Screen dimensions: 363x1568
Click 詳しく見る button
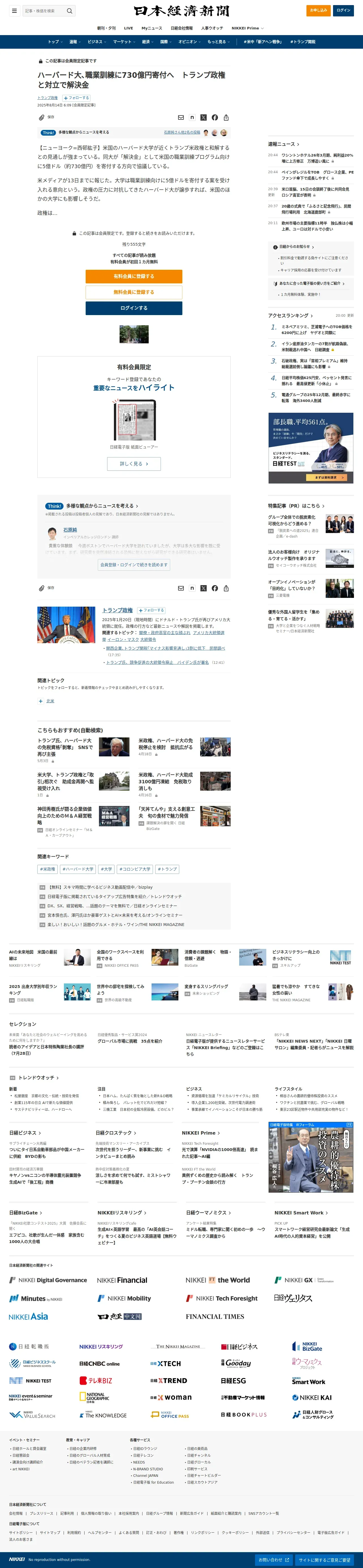coord(134,464)
